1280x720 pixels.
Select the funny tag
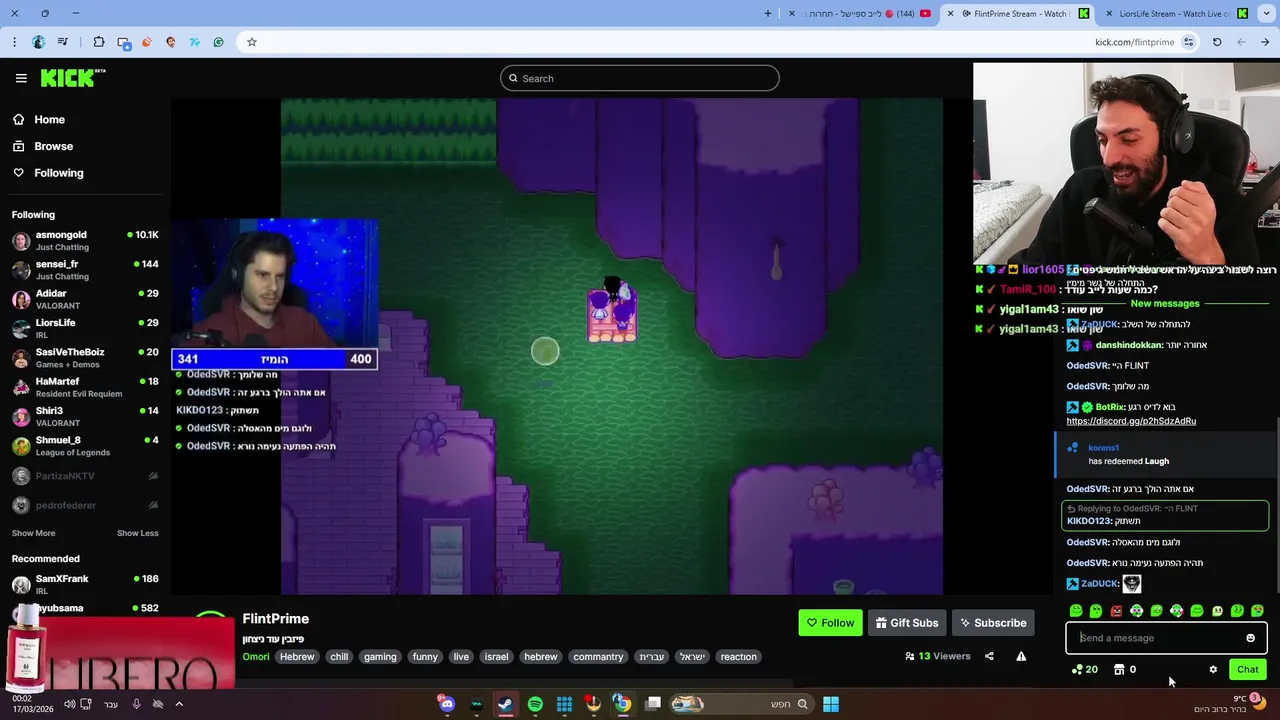[425, 657]
